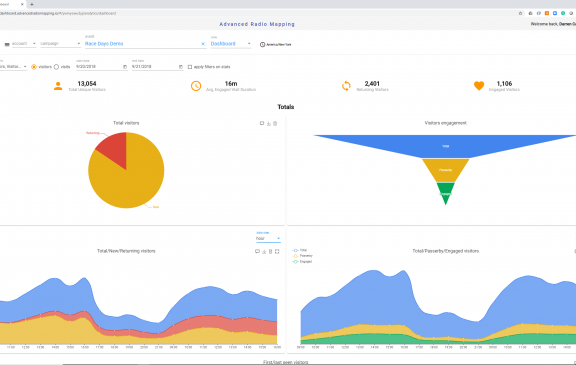Screen dimensions: 576x365
Task: Open the start date calendar icon
Action: (x=125, y=67)
